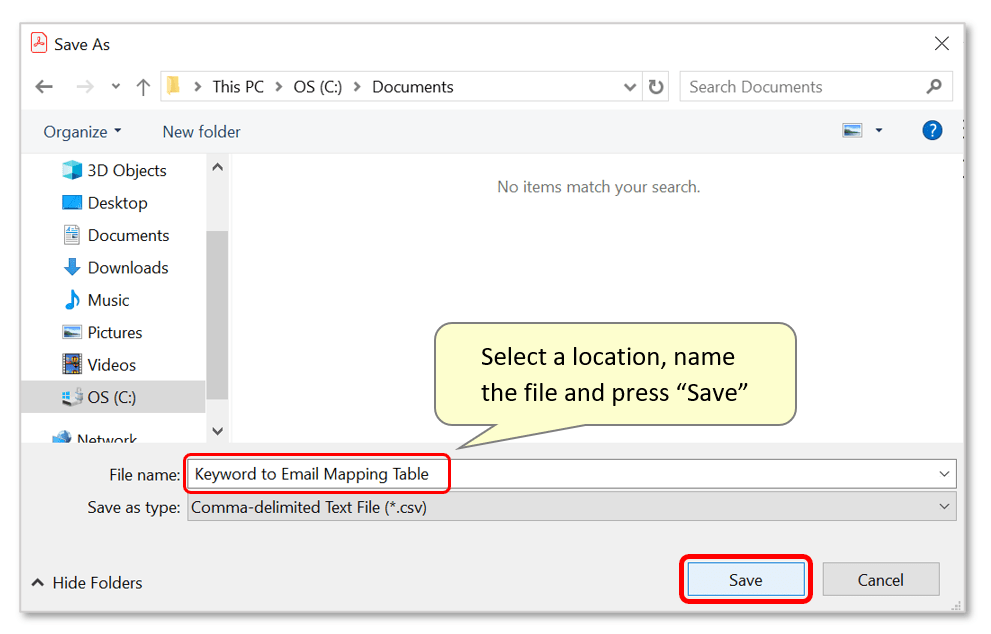Open the help question mark

point(932,131)
